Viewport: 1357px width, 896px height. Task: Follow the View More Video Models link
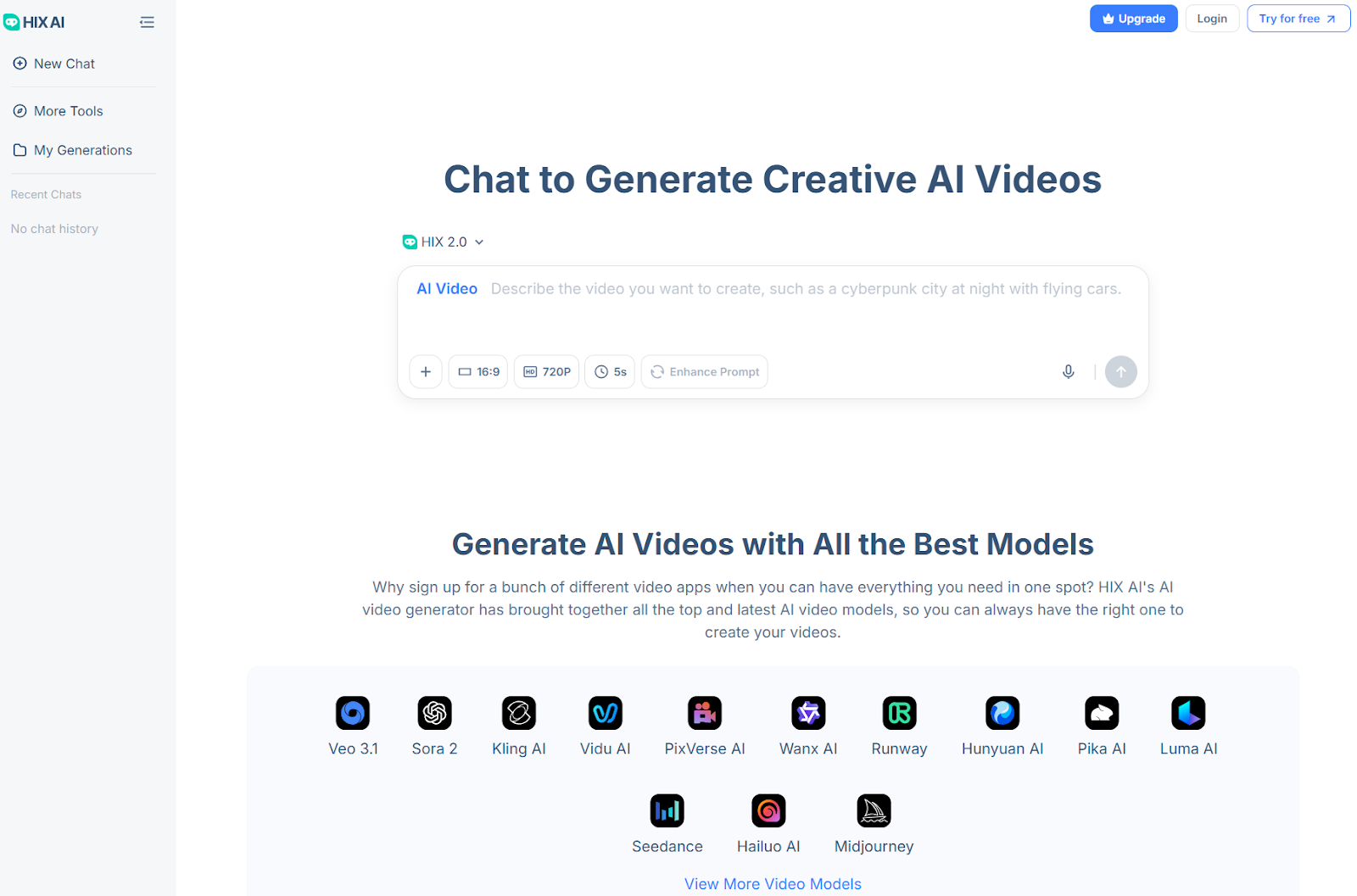point(773,883)
